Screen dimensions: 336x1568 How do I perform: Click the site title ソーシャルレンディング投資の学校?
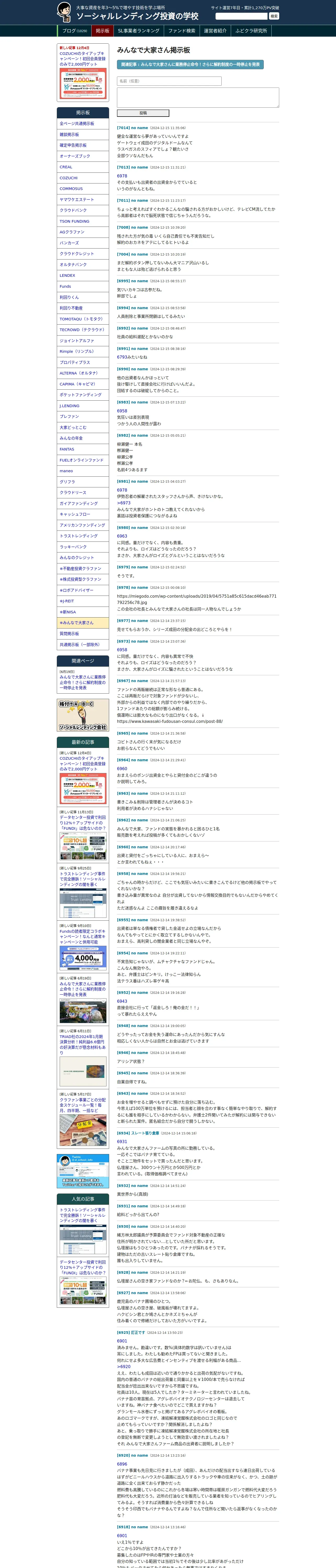pyautogui.click(x=137, y=16)
